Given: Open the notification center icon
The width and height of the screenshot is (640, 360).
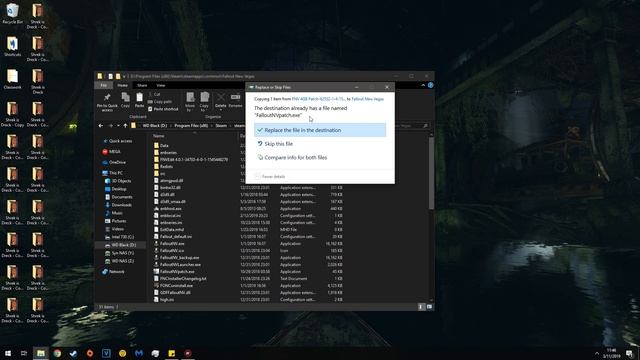Looking at the screenshot, I should click(630, 353).
